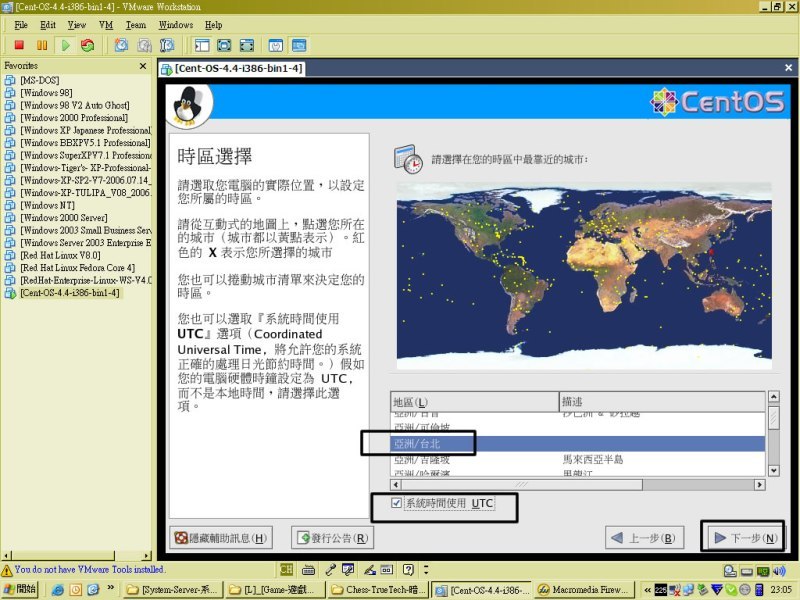This screenshot has height=600, width=800.
Task: Select [Red Hat Linux Fedora Core 4]
Action: pos(78,268)
